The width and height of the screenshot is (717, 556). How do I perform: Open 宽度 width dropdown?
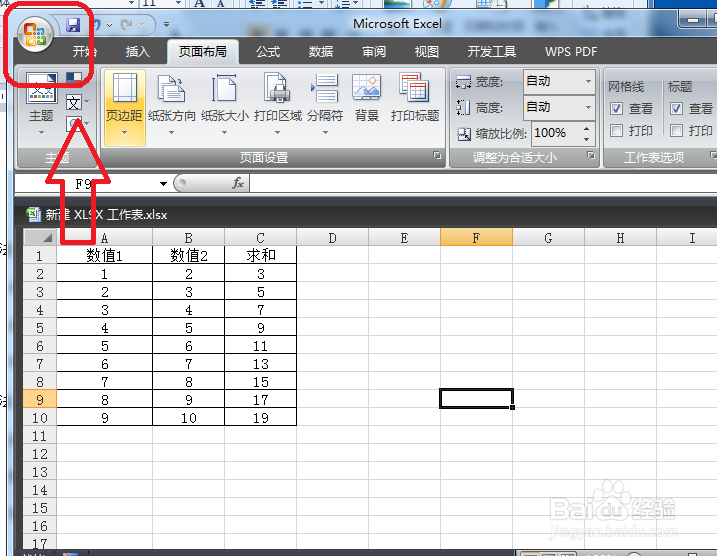click(588, 81)
